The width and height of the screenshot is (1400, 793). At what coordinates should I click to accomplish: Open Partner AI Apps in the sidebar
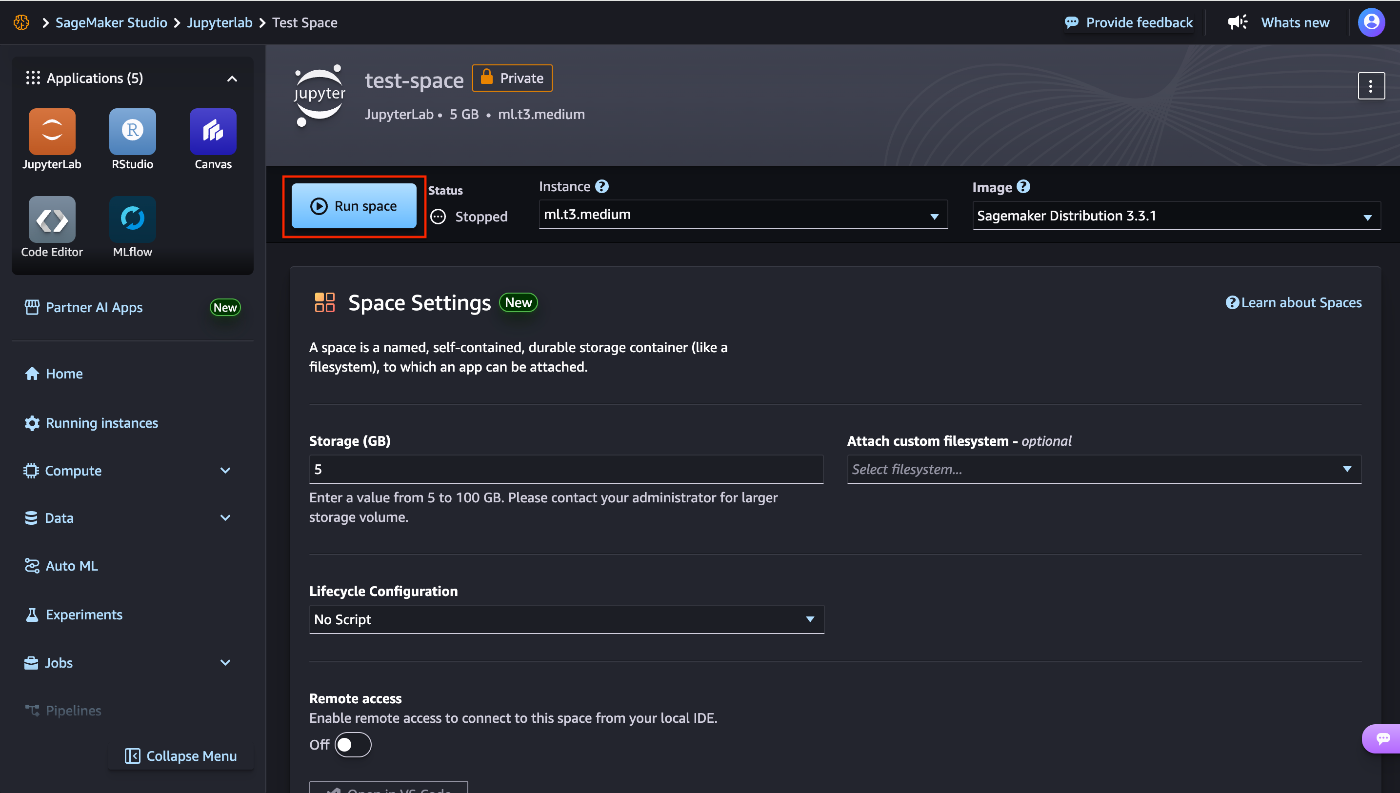click(84, 307)
